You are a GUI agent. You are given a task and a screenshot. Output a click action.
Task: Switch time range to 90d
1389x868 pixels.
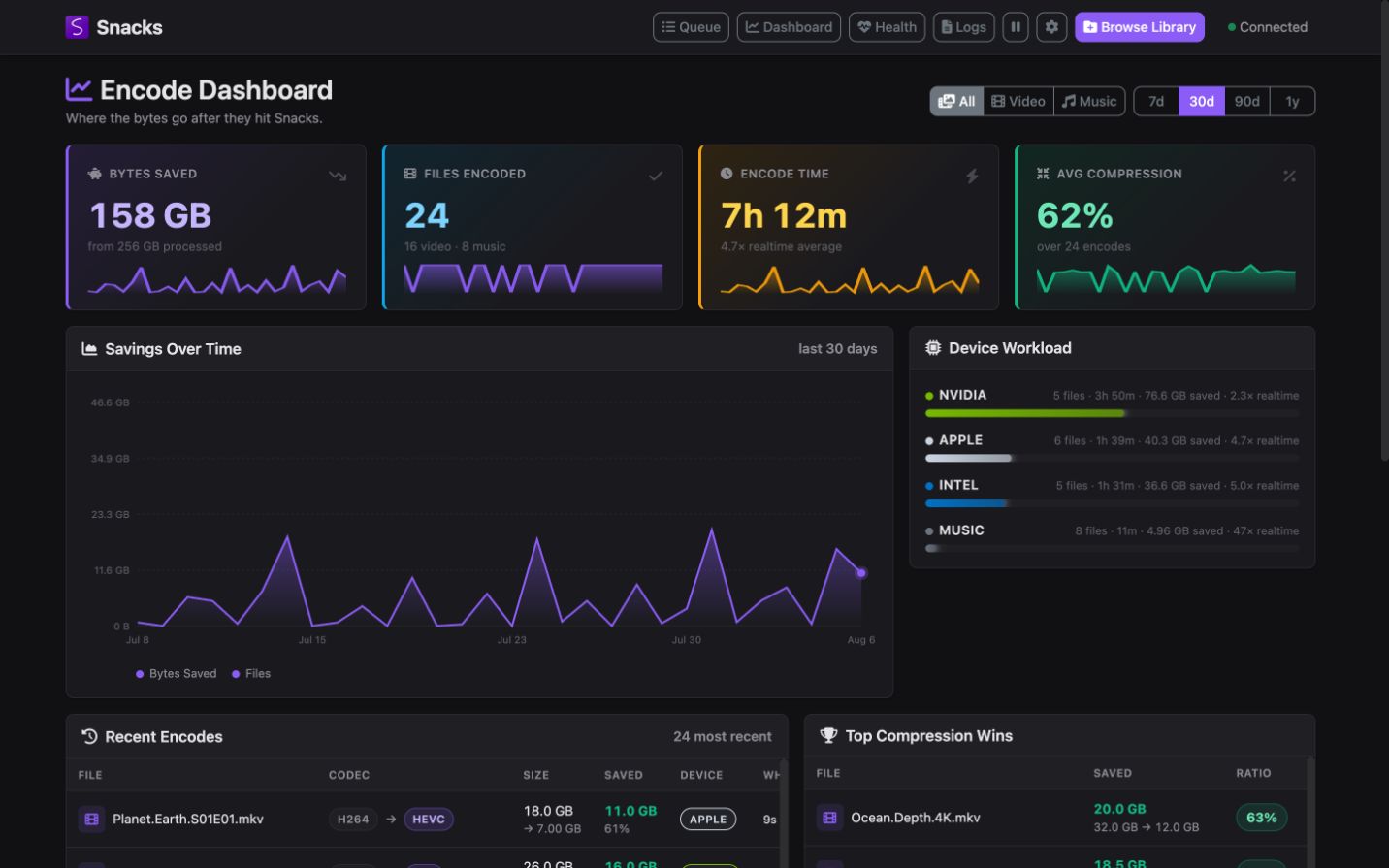[x=1247, y=101]
